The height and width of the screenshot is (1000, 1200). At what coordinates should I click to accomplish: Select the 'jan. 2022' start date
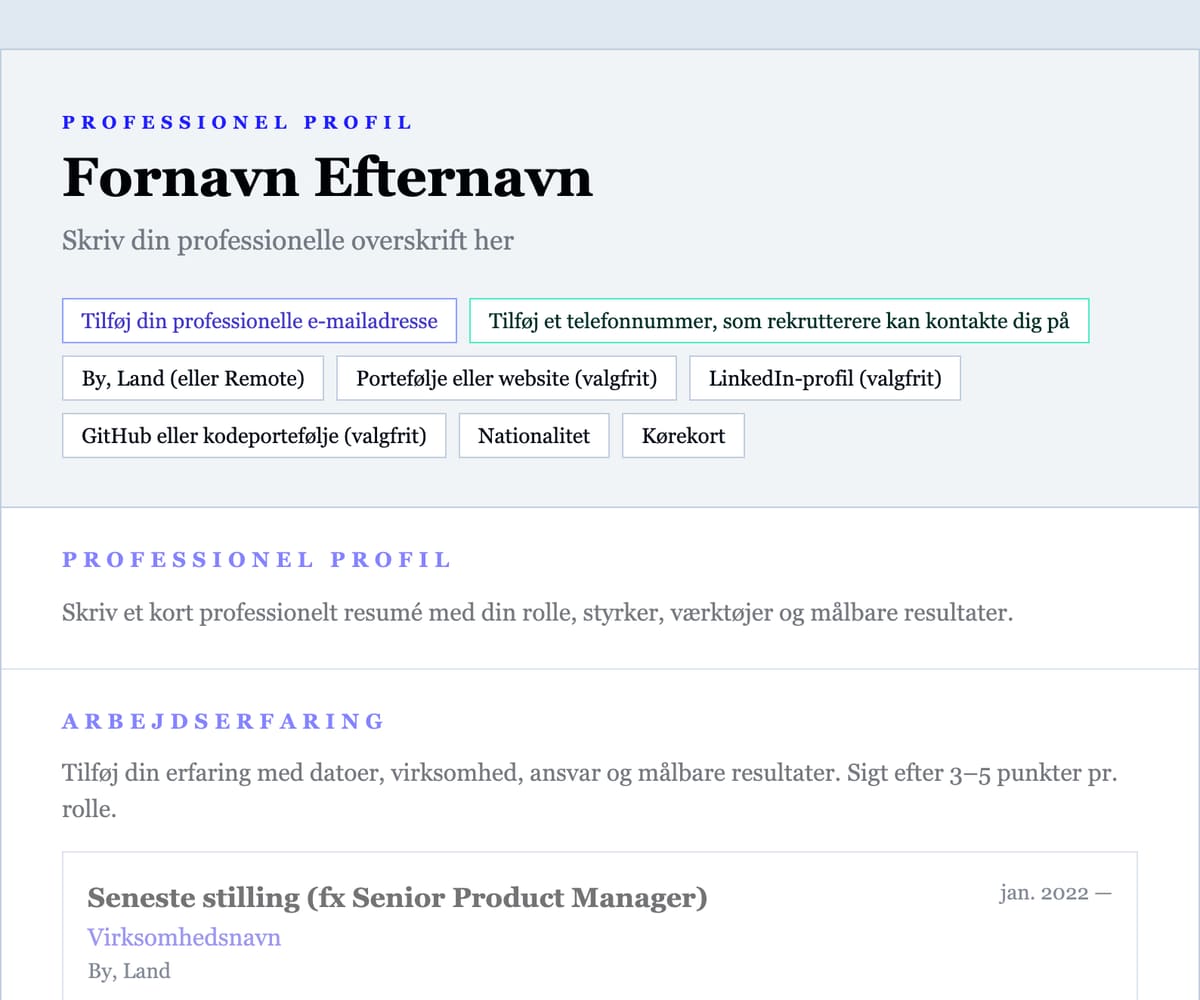tap(1043, 894)
